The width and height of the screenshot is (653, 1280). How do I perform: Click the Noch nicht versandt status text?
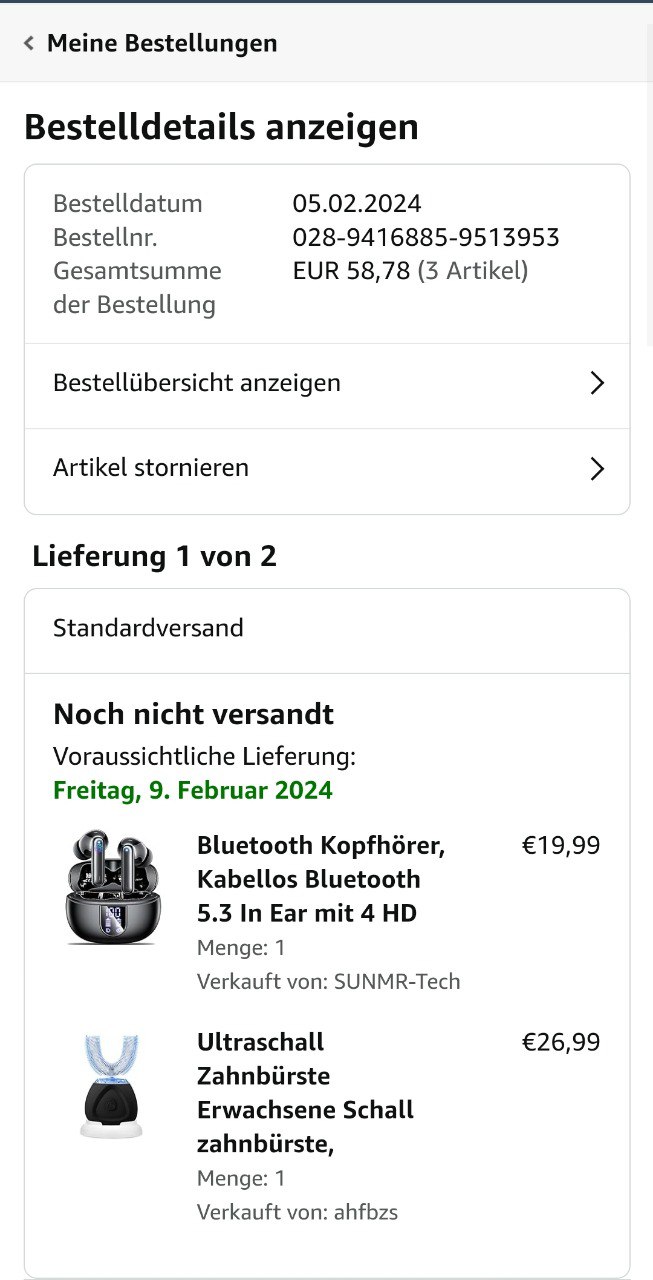[x=193, y=714]
